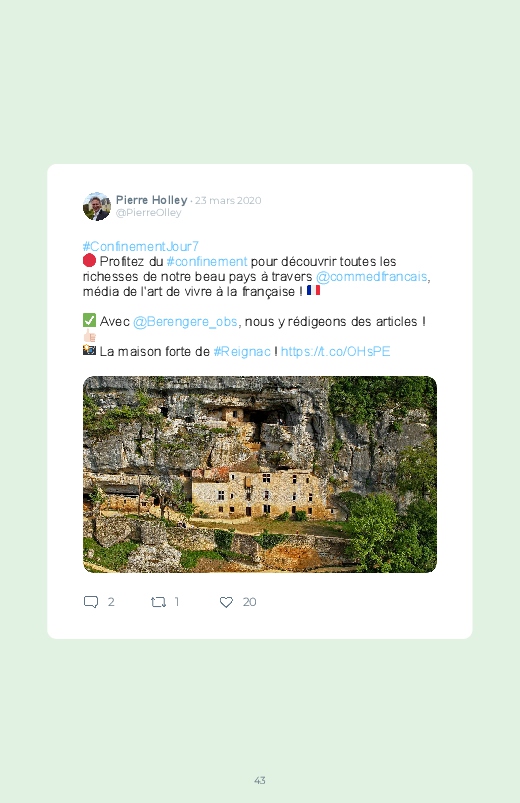This screenshot has height=803, width=520.
Task: Follow the https://t.co/OHsPE link
Action: click(336, 351)
